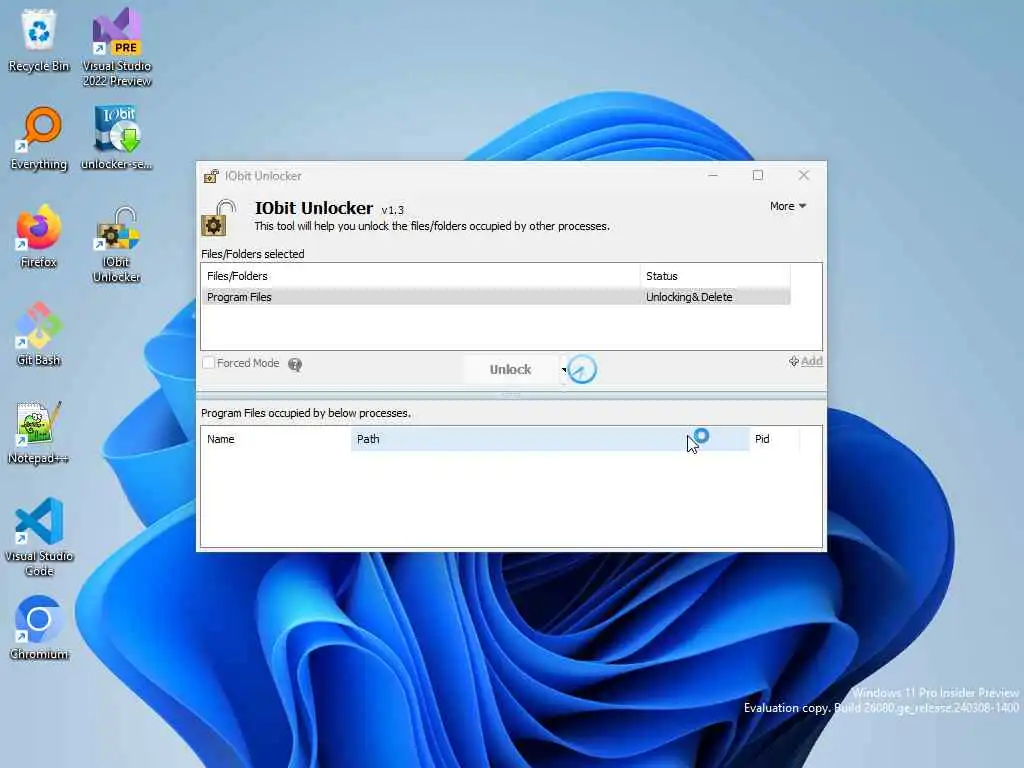Screen dimensions: 1024x768
Task: Launch Notepad++ from the desktop
Action: 39,432
